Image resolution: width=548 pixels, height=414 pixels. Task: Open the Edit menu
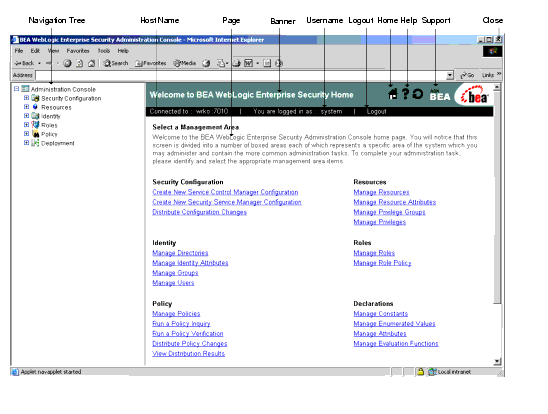[x=35, y=51]
